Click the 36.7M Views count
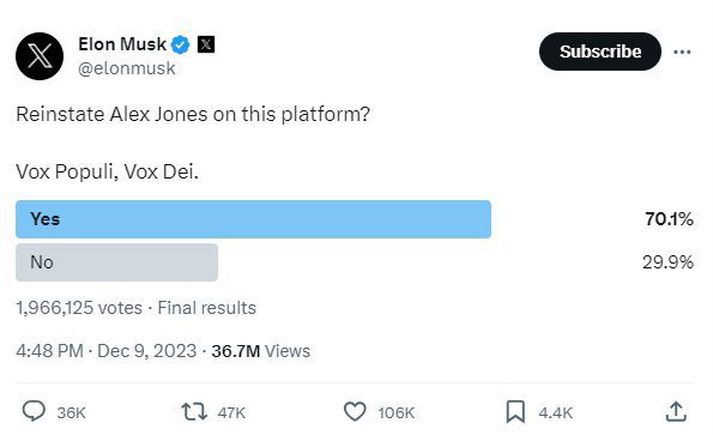 [261, 351]
